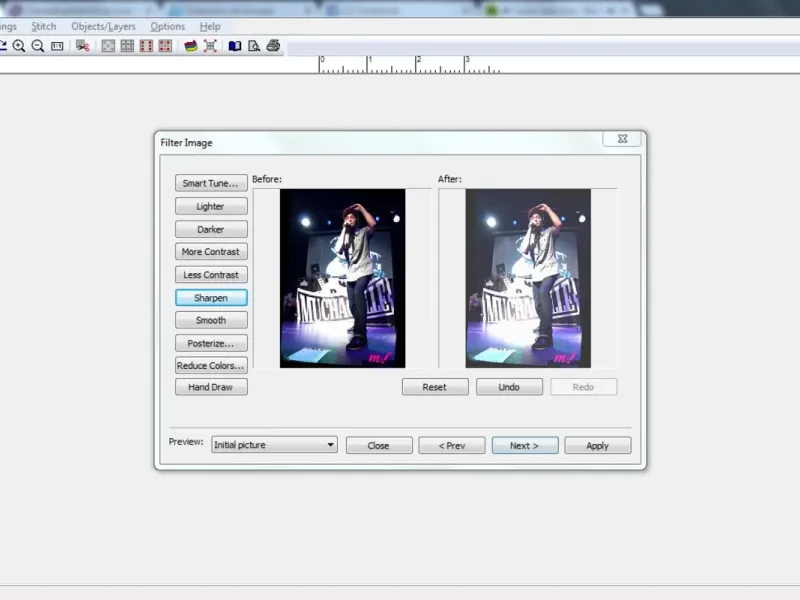Apply the Posterize... filter
Viewport: 800px width, 600px height.
[211, 343]
